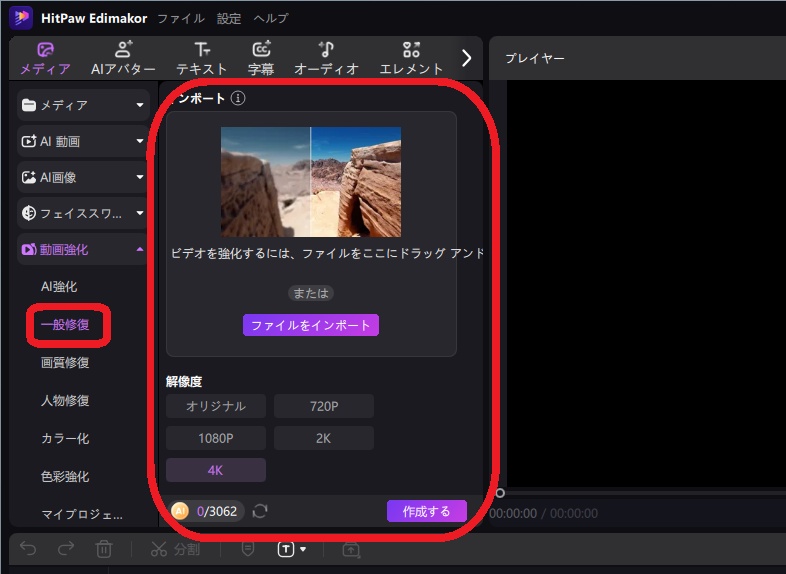Viewport: 786px width, 574px height.
Task: Choose 4K resolution
Action: tap(216, 470)
